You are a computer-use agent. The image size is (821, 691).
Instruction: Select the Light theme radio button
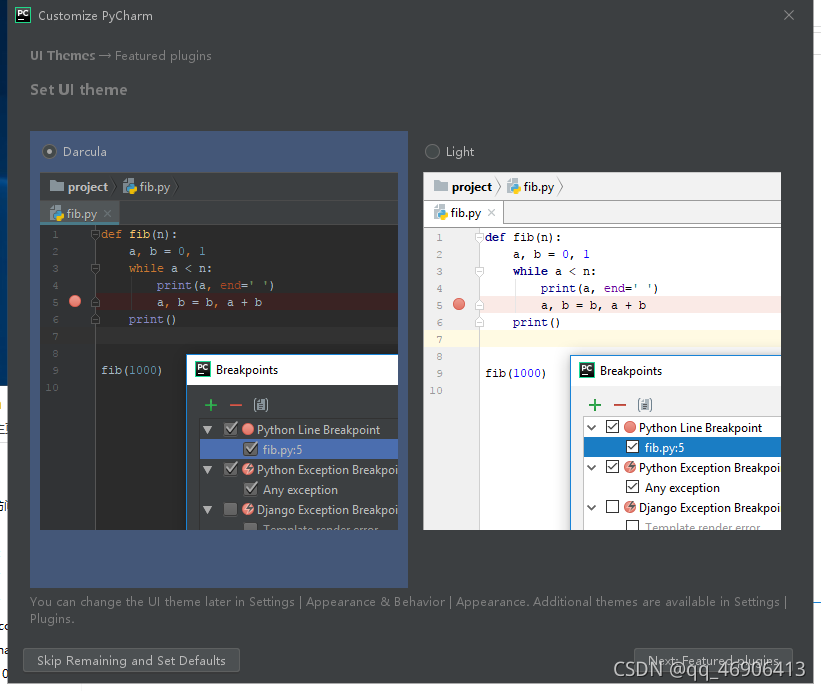tap(432, 152)
